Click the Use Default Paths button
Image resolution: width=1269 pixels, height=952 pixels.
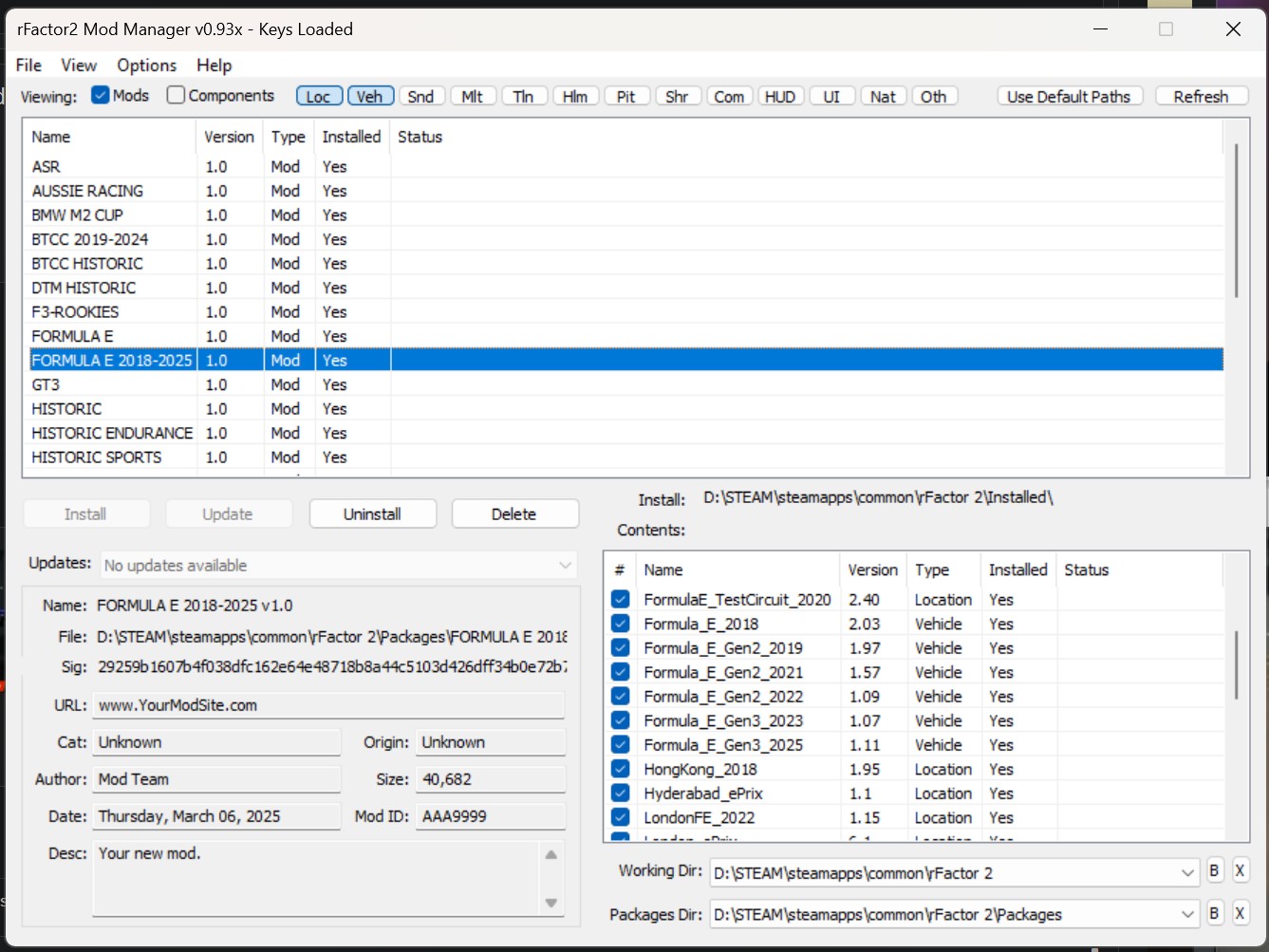pos(1069,97)
